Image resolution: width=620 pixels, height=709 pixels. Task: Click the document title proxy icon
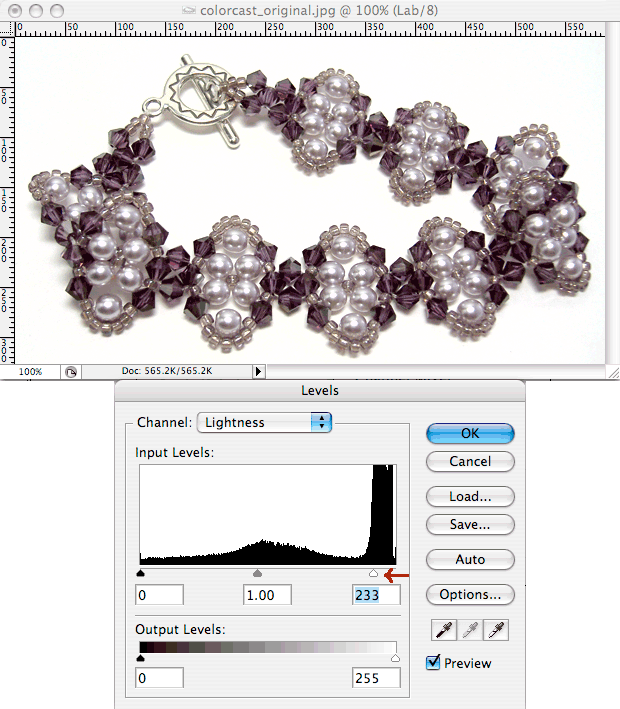pyautogui.click(x=189, y=10)
